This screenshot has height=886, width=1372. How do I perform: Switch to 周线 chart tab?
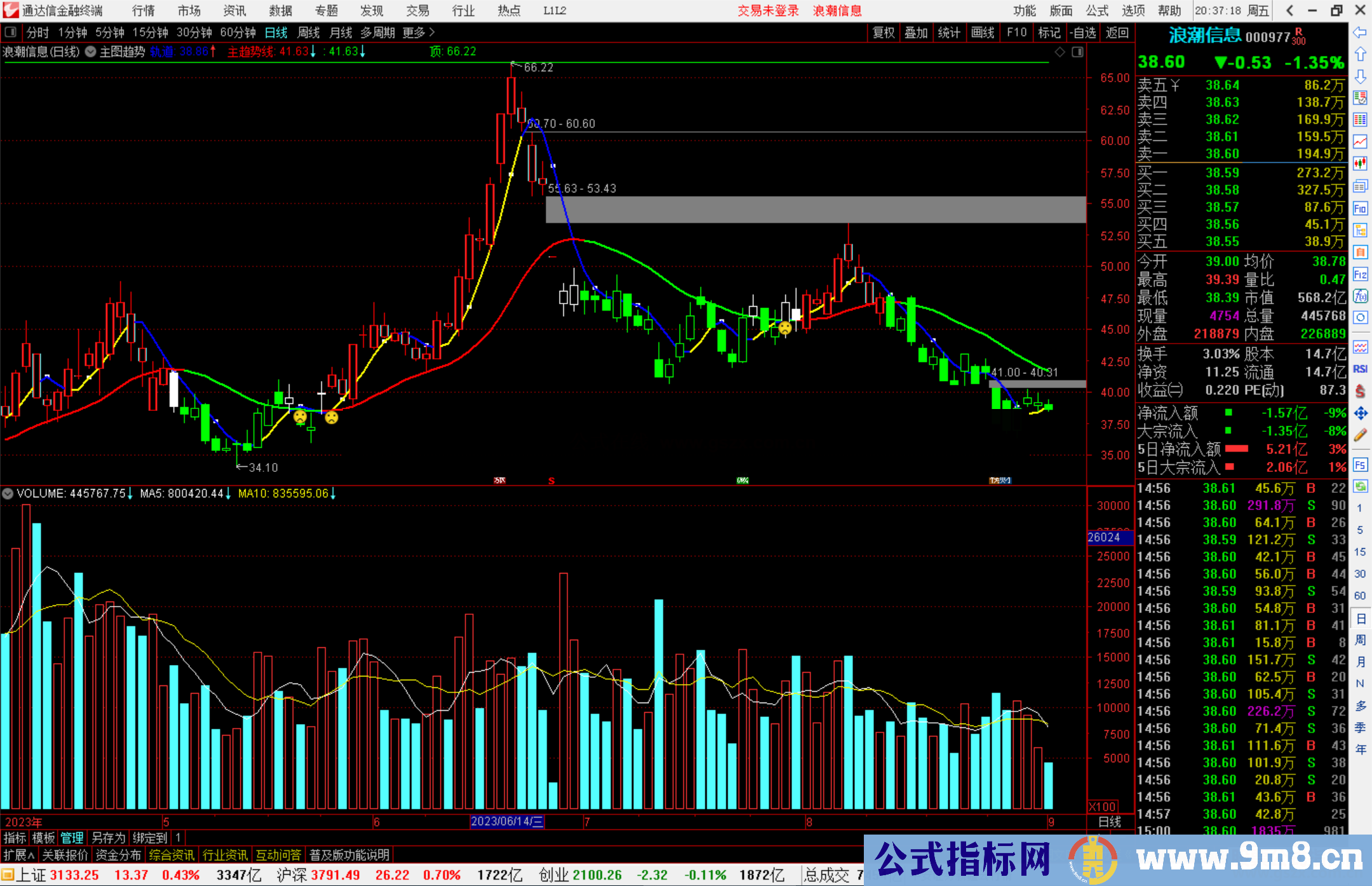click(x=309, y=32)
